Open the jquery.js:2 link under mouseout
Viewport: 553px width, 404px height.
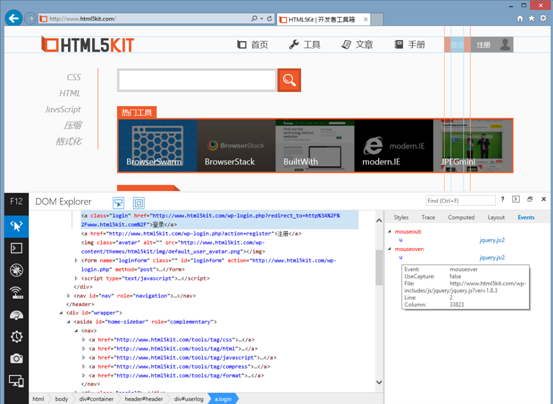[492, 240]
